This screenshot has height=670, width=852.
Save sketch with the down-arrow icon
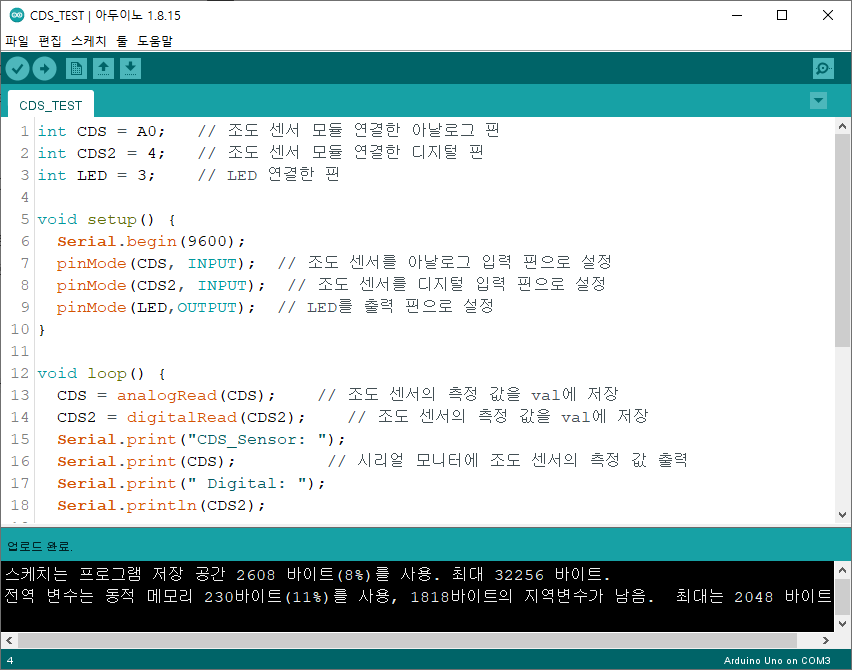click(130, 68)
